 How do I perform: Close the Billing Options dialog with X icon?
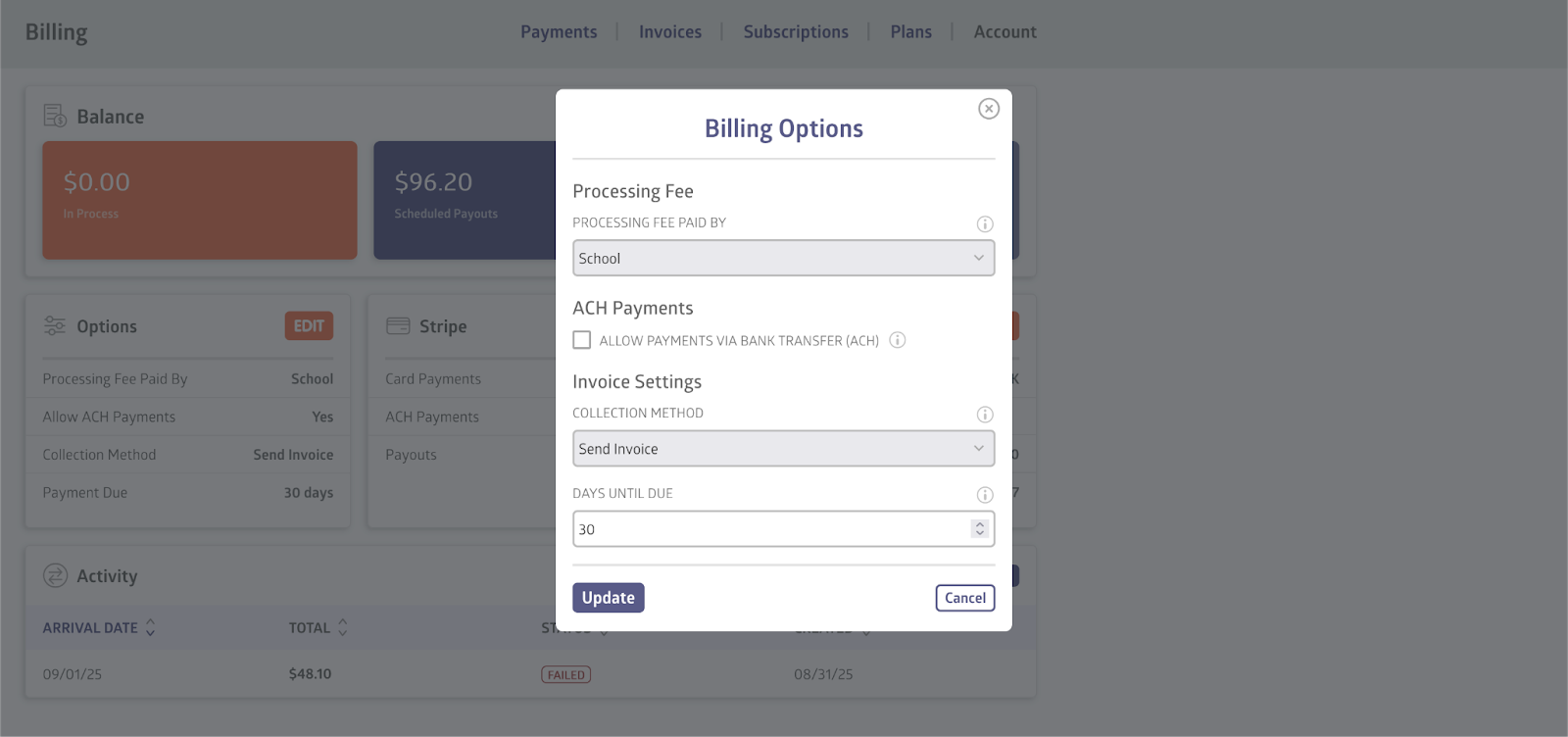(989, 109)
